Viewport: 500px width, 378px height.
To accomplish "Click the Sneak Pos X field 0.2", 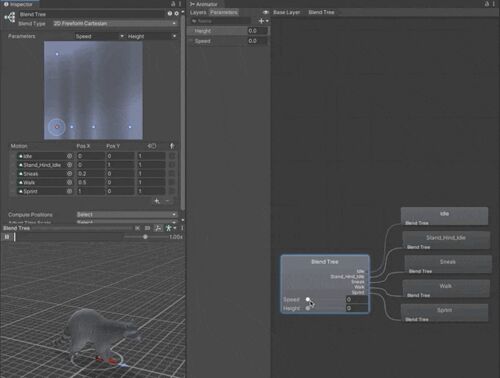I will click(x=91, y=174).
